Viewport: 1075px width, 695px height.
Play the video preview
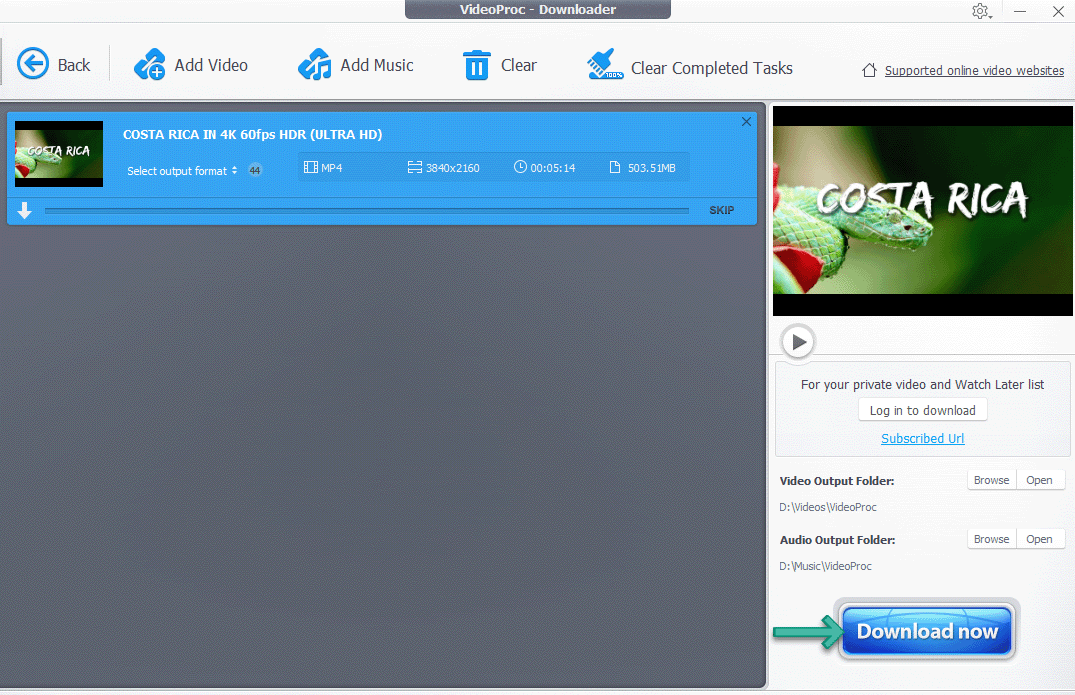798,341
